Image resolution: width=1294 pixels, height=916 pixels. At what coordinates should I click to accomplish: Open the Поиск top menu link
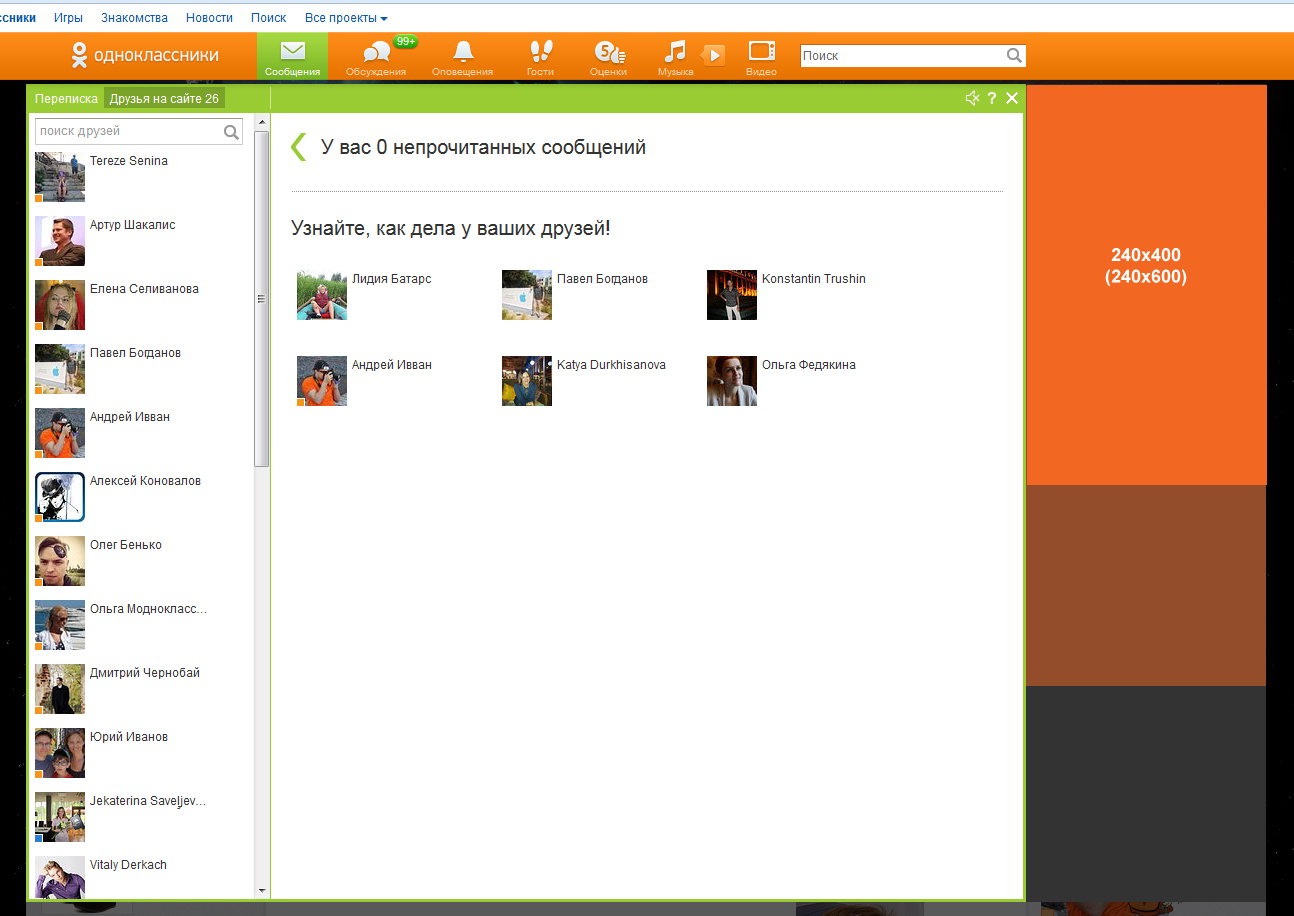tap(268, 18)
